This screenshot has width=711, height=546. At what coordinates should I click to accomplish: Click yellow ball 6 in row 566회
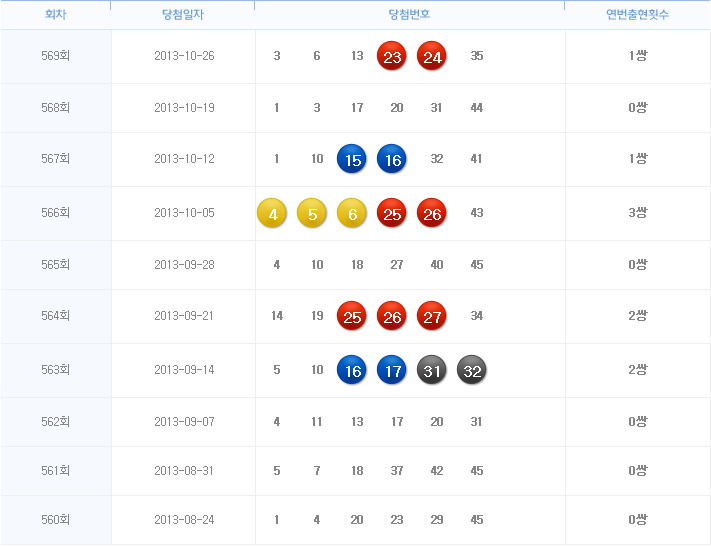click(x=352, y=213)
